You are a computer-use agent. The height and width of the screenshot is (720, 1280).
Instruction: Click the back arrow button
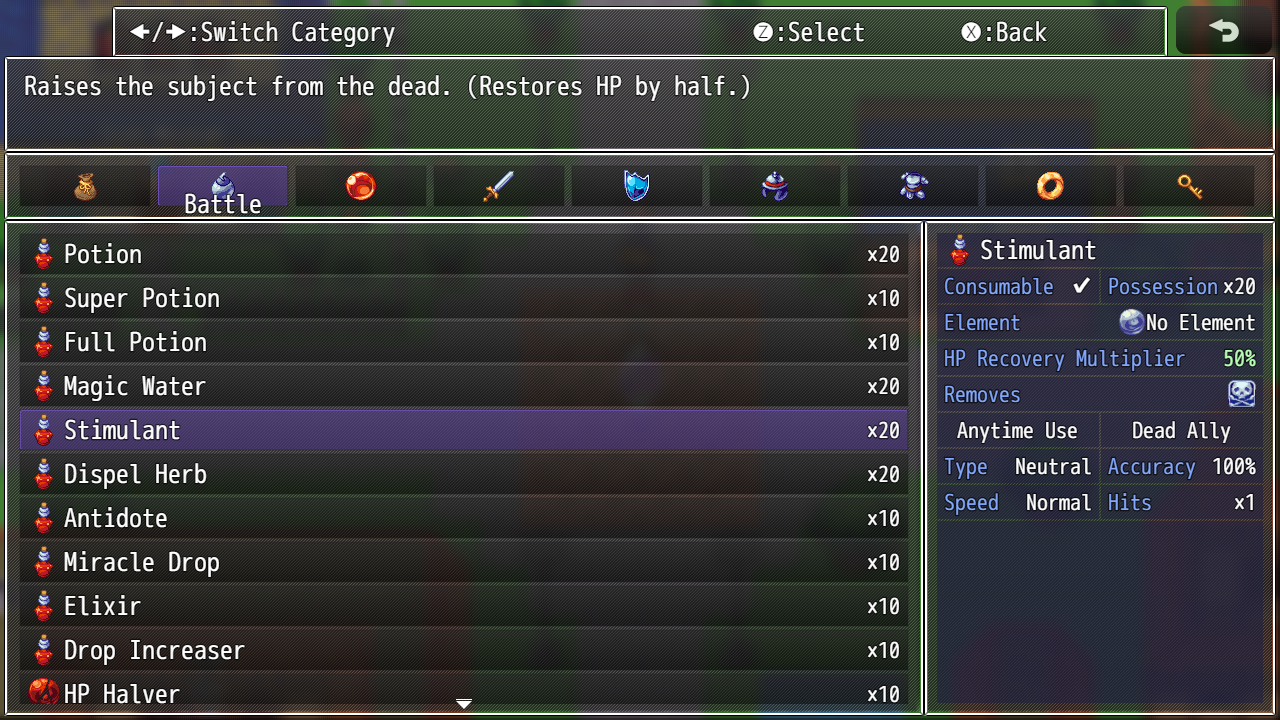tap(1224, 31)
